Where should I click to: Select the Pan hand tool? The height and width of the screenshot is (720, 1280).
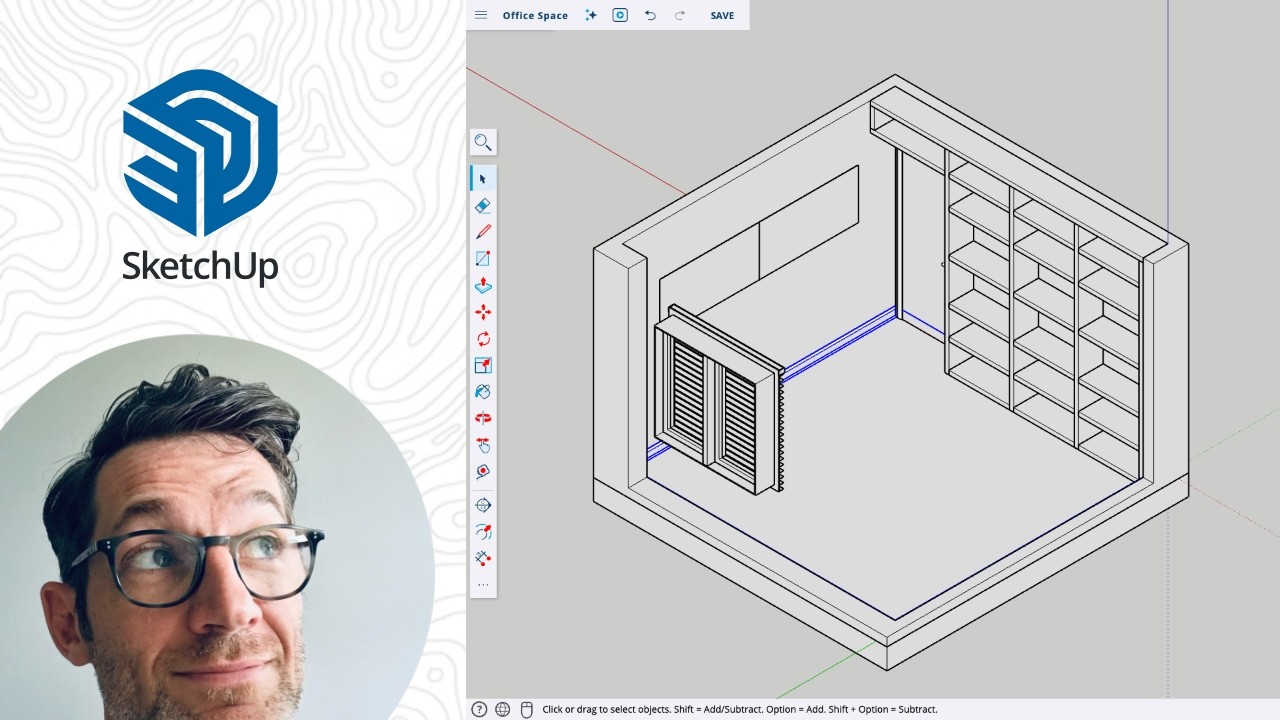[483, 445]
